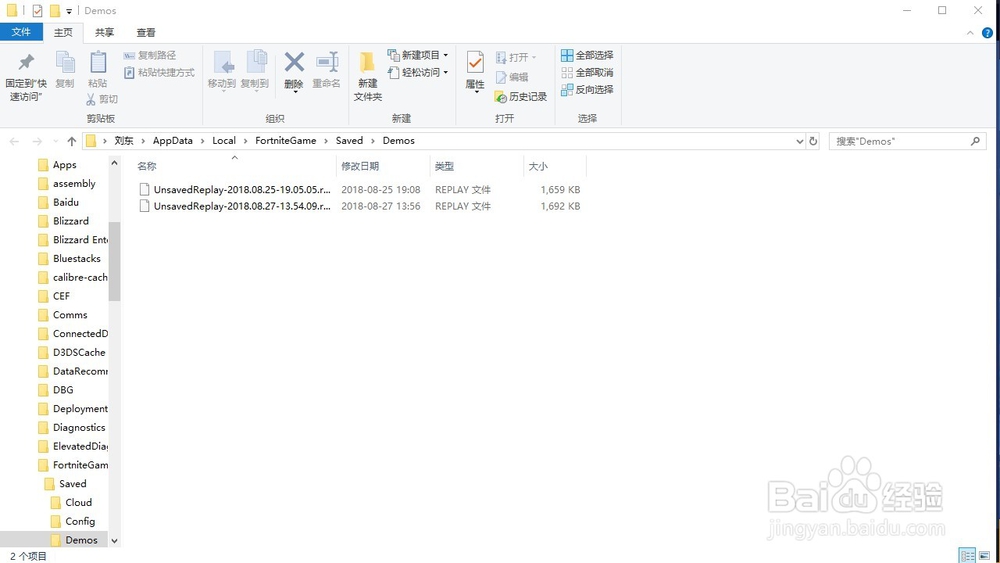Screen dimensions: 1000x563
Task: Switch to View (查看) tab
Action: [x=146, y=33]
